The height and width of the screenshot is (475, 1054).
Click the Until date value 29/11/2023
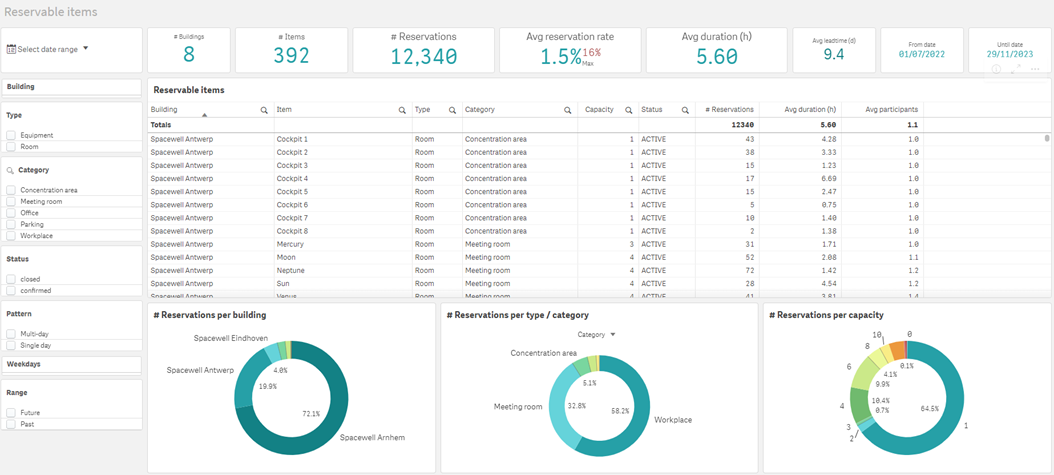pyautogui.click(x=1009, y=55)
